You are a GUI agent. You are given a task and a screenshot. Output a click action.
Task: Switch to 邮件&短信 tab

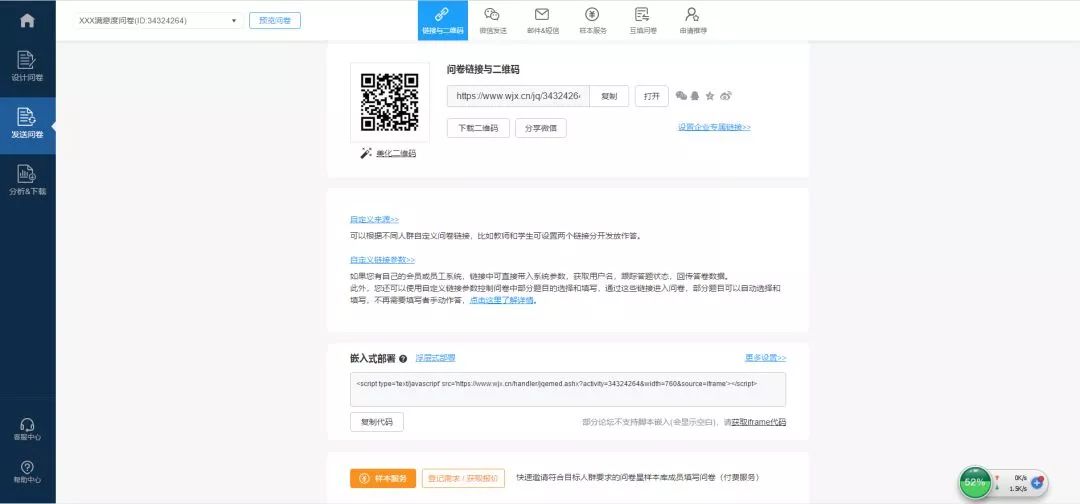[542, 21]
